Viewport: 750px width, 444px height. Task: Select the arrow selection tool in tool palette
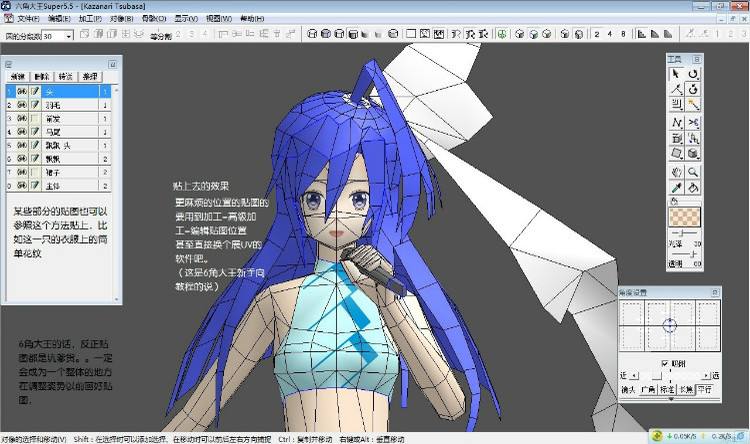676,74
